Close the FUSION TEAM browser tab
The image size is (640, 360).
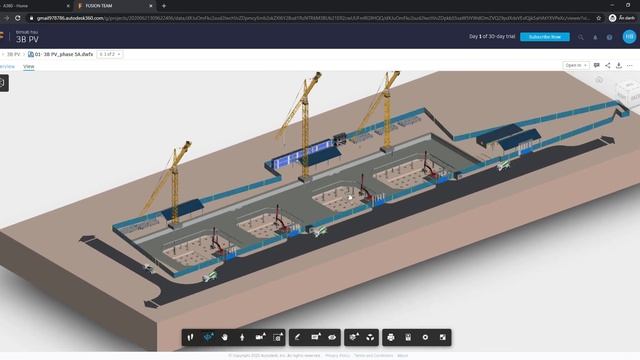151,6
